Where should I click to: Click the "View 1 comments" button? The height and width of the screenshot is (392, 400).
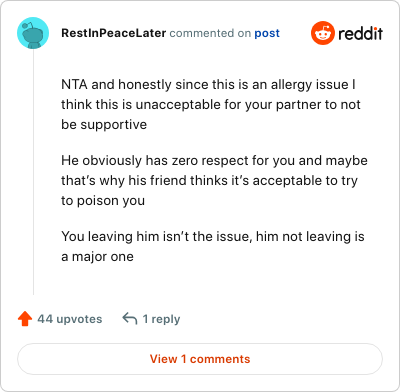click(200, 359)
